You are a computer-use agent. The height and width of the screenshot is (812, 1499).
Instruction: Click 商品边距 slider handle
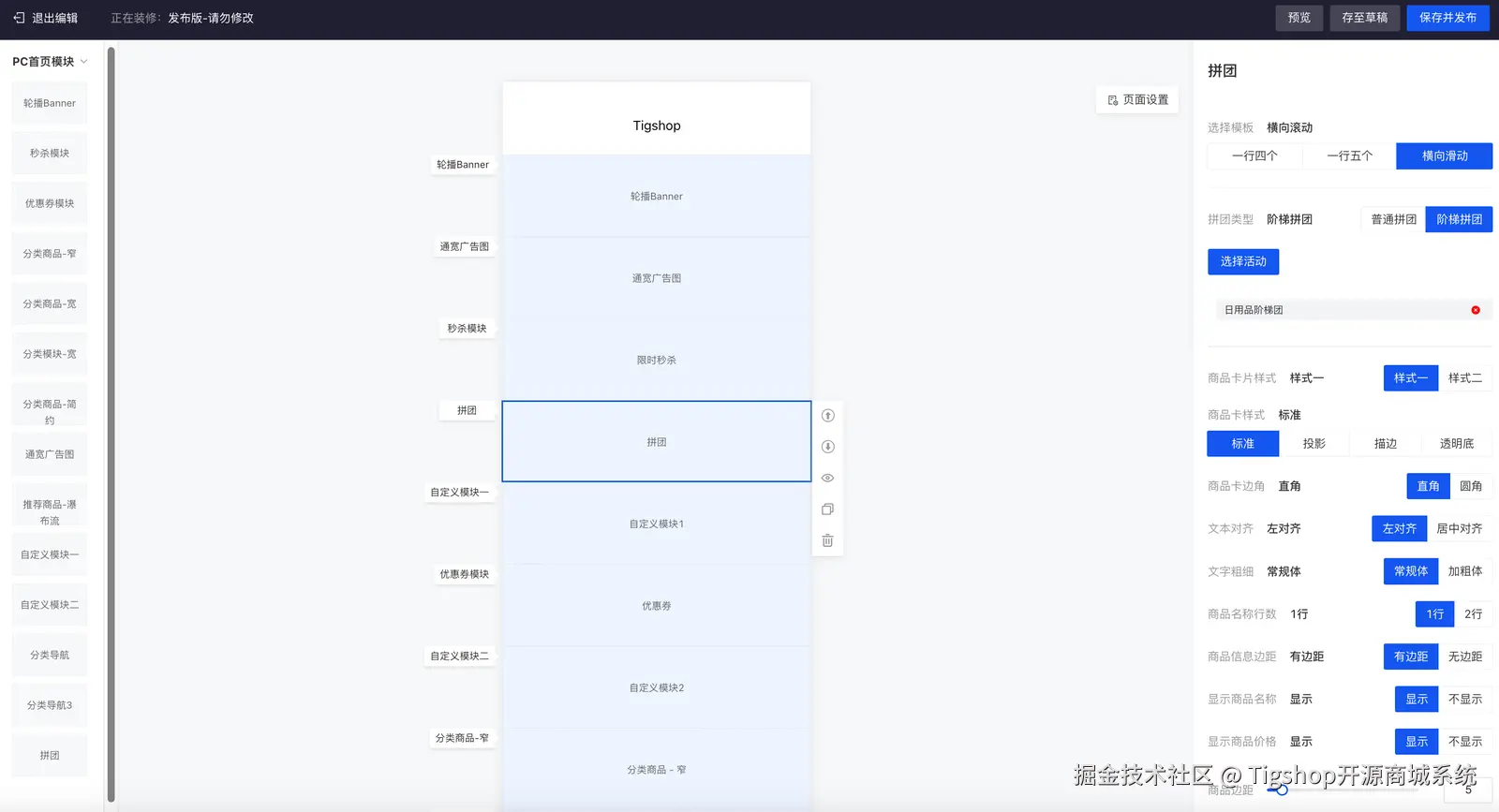(1281, 790)
